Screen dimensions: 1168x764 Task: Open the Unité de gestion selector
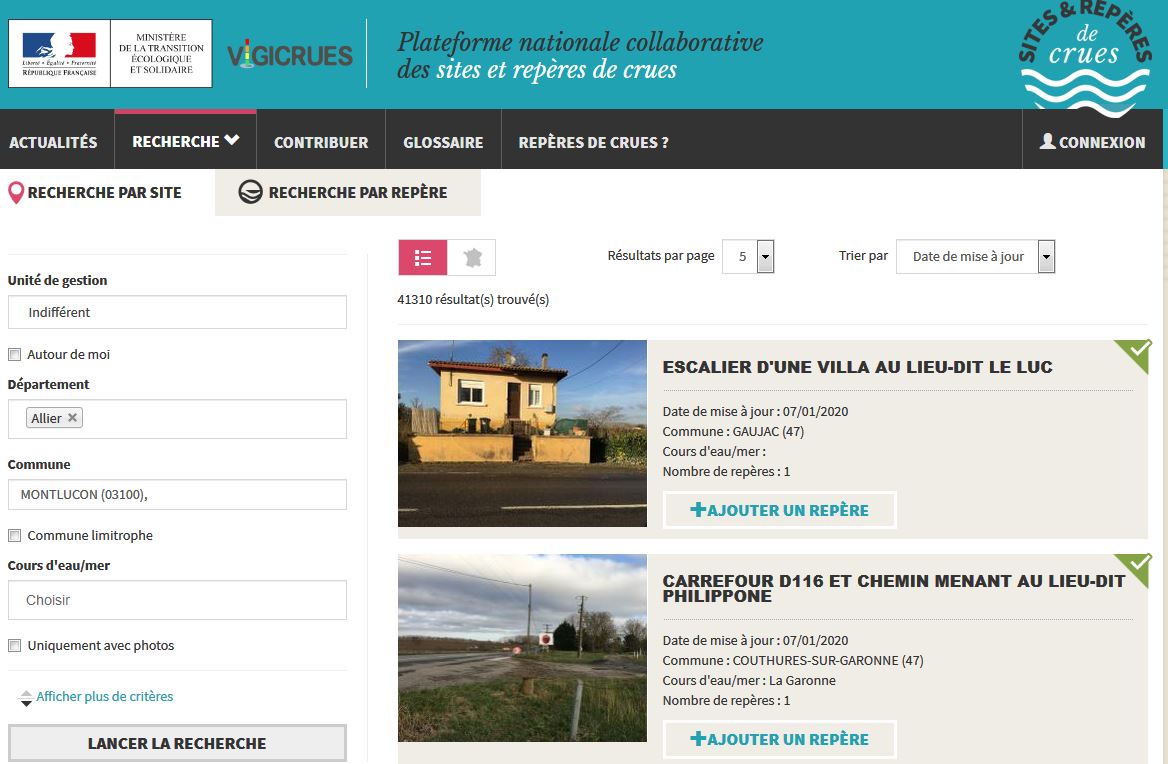(x=177, y=312)
